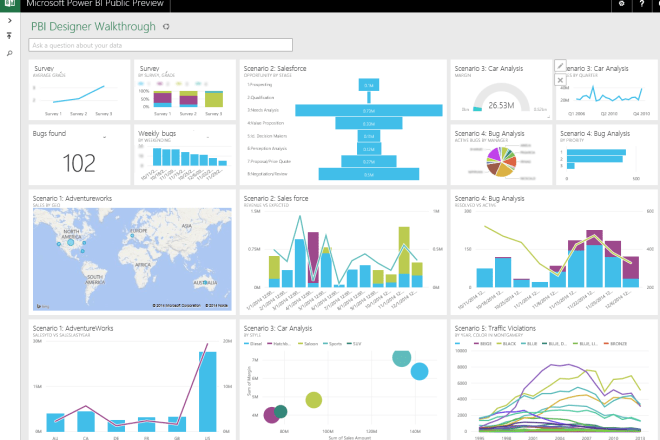Click the BEIGE legend entry in Traffic Violations
This screenshot has width=660, height=440.
pos(483,344)
